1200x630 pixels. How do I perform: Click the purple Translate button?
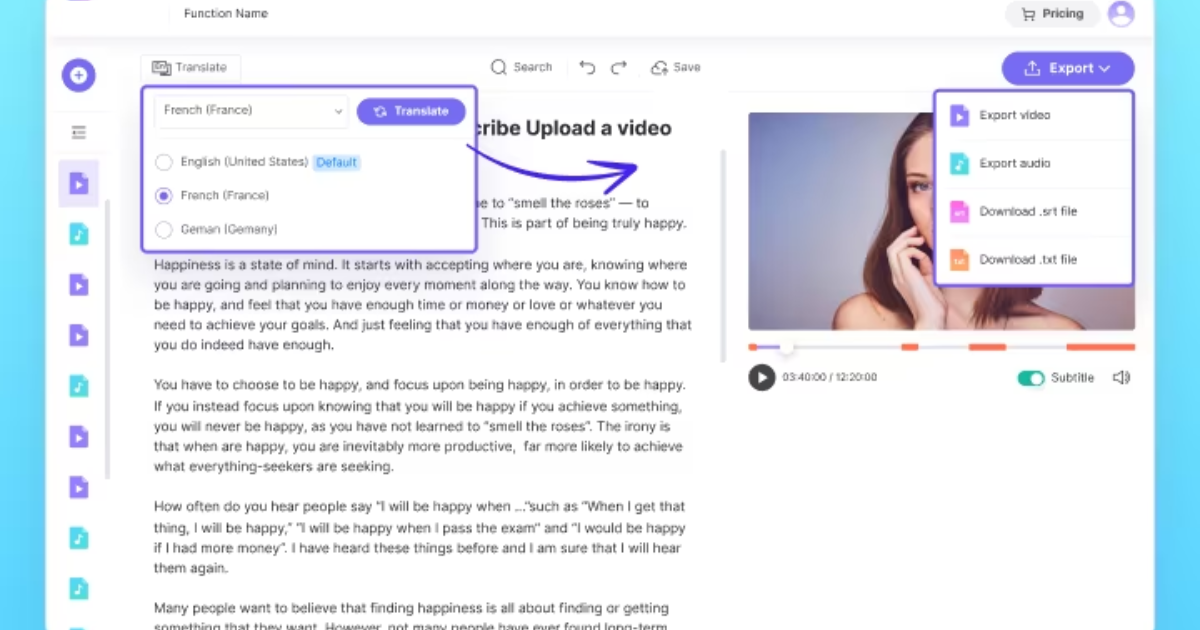pos(411,111)
